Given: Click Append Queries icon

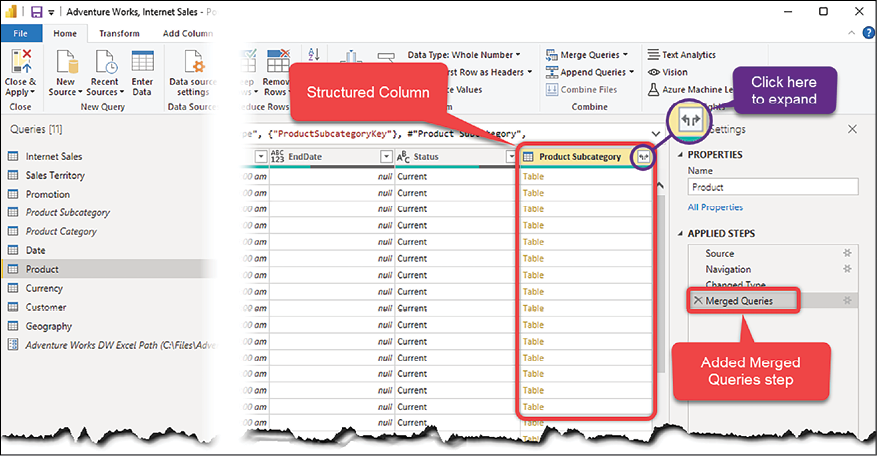Looking at the screenshot, I should (551, 72).
